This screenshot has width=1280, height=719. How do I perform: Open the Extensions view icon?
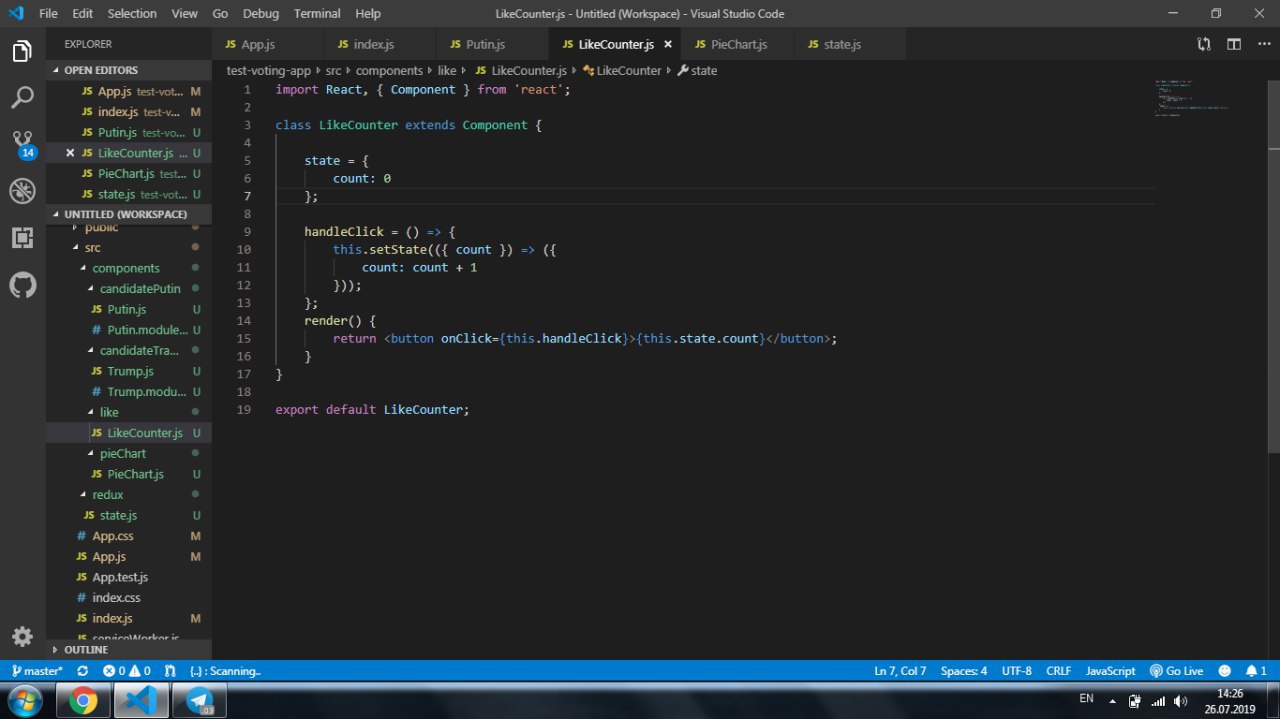click(x=22, y=238)
